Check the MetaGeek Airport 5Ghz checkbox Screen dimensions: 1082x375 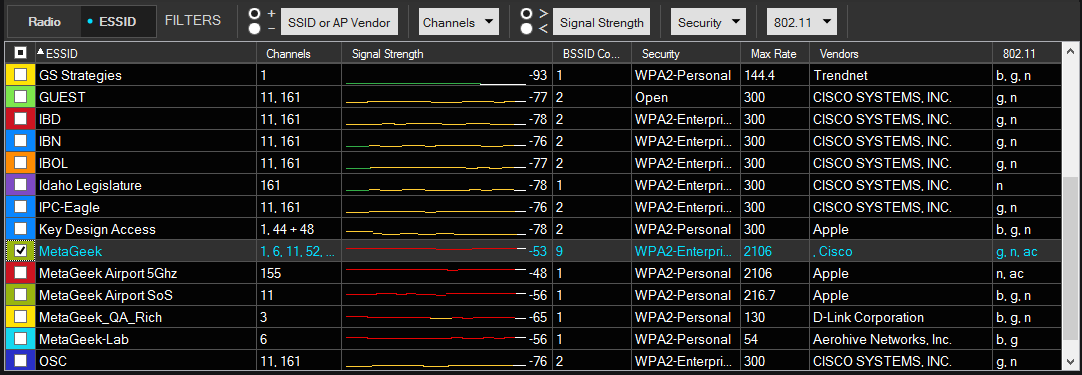(21, 273)
